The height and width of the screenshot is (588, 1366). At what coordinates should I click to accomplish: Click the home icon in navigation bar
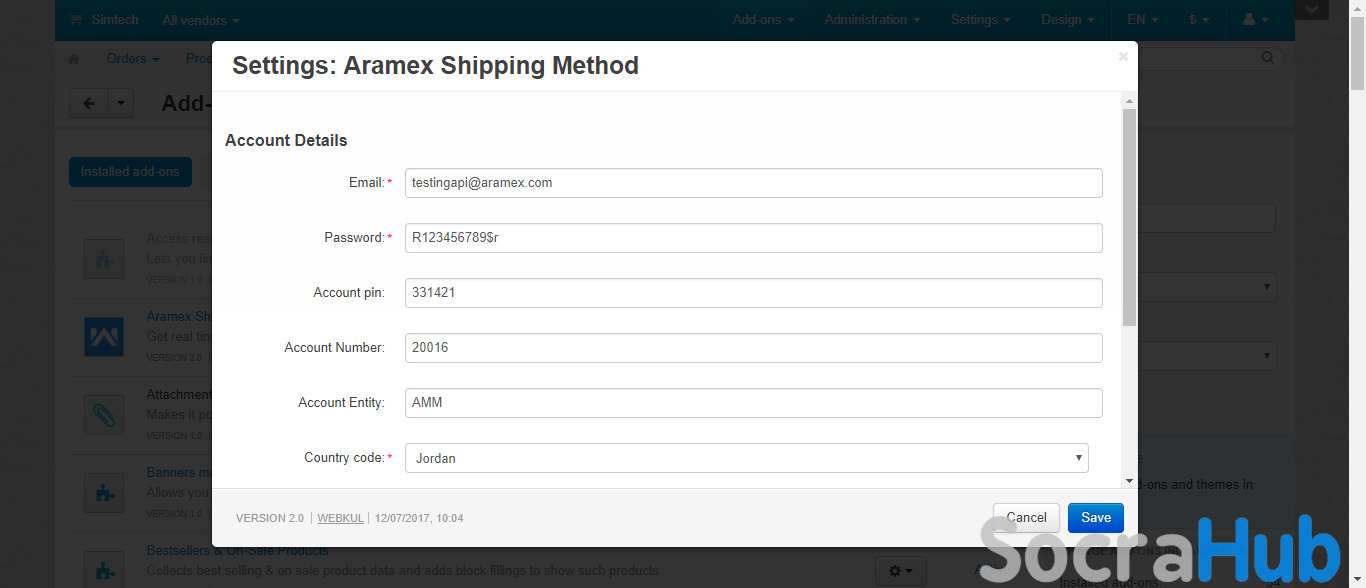(x=73, y=59)
